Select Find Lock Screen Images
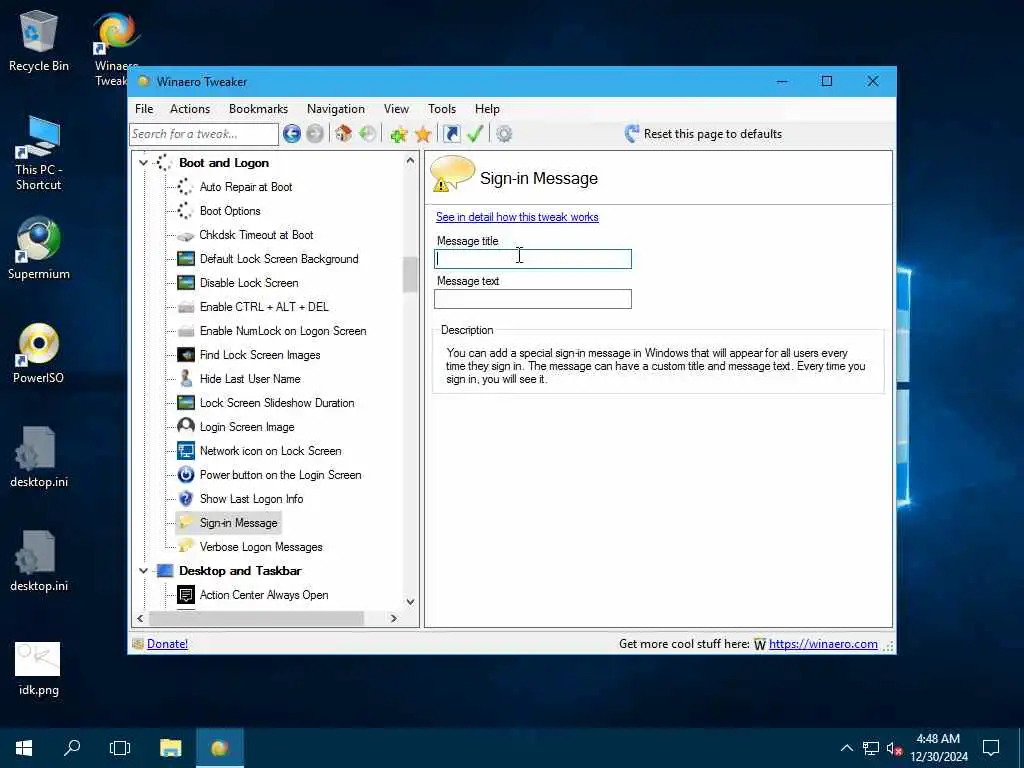Viewport: 1024px width, 768px height. [x=260, y=355]
